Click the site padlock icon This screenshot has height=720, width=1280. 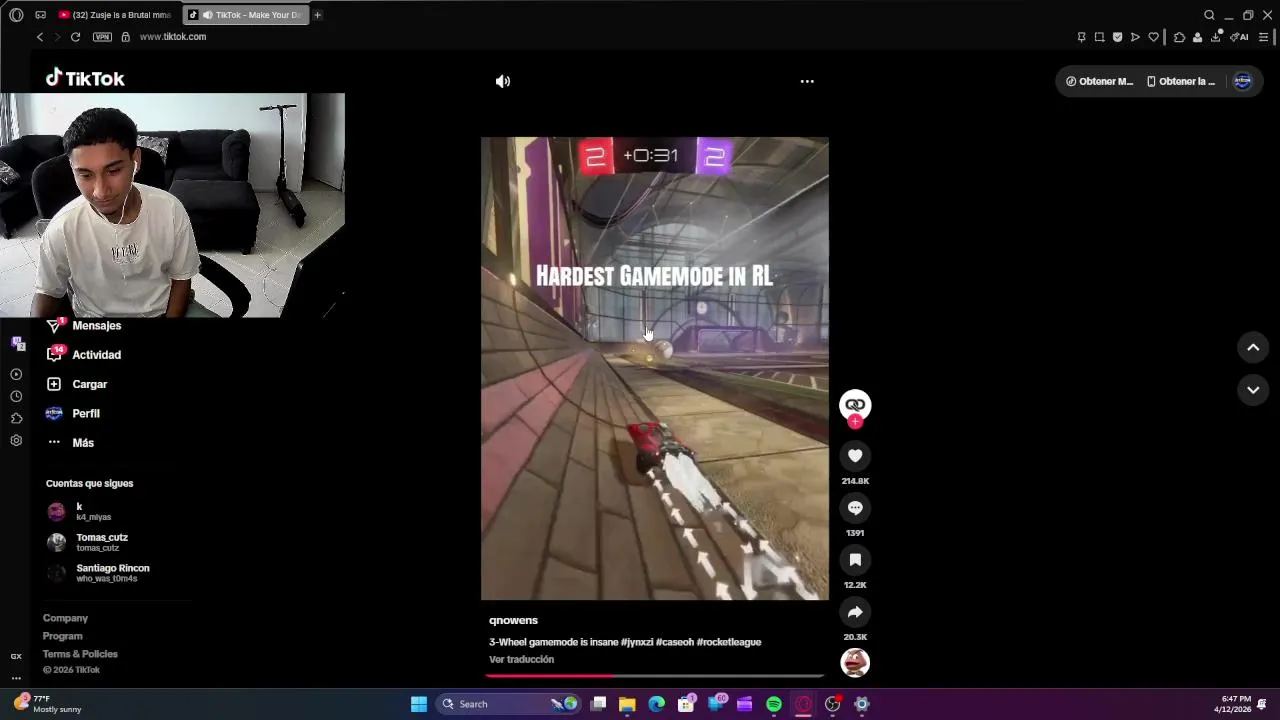125,37
